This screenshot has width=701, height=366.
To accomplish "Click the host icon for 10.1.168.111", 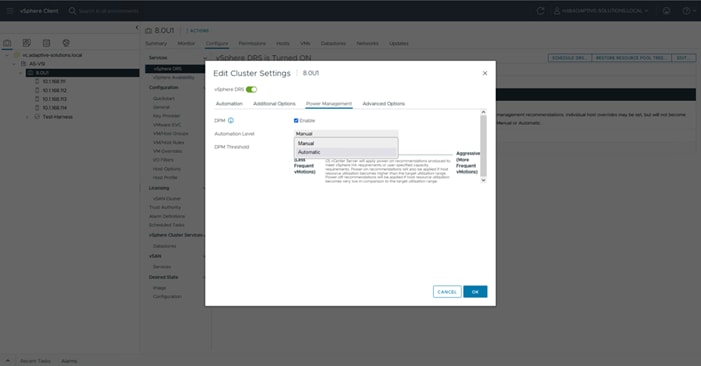I will pos(37,81).
